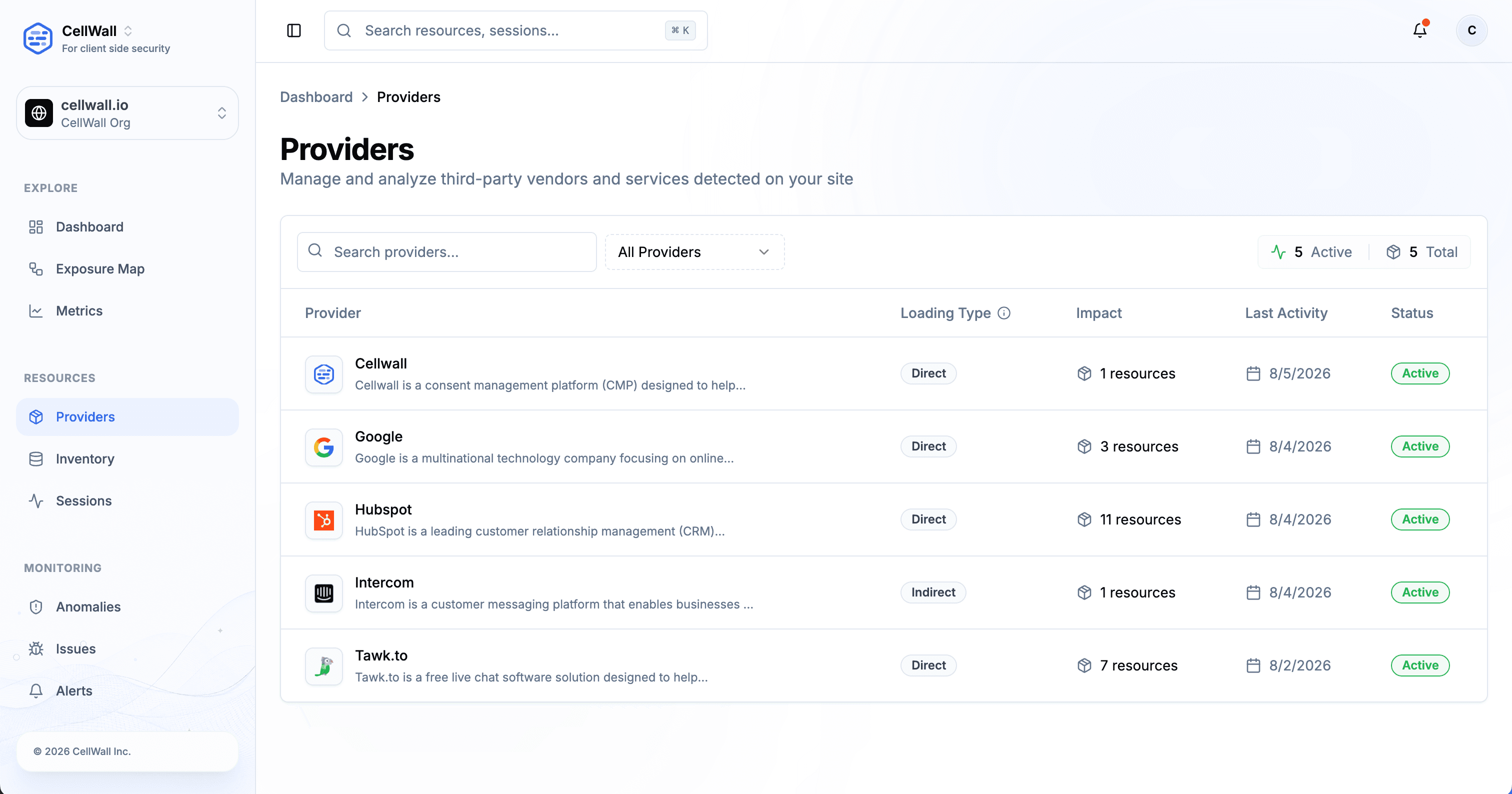Click Tawk.to's 7 resources cell
The image size is (1512, 794).
point(1127,665)
